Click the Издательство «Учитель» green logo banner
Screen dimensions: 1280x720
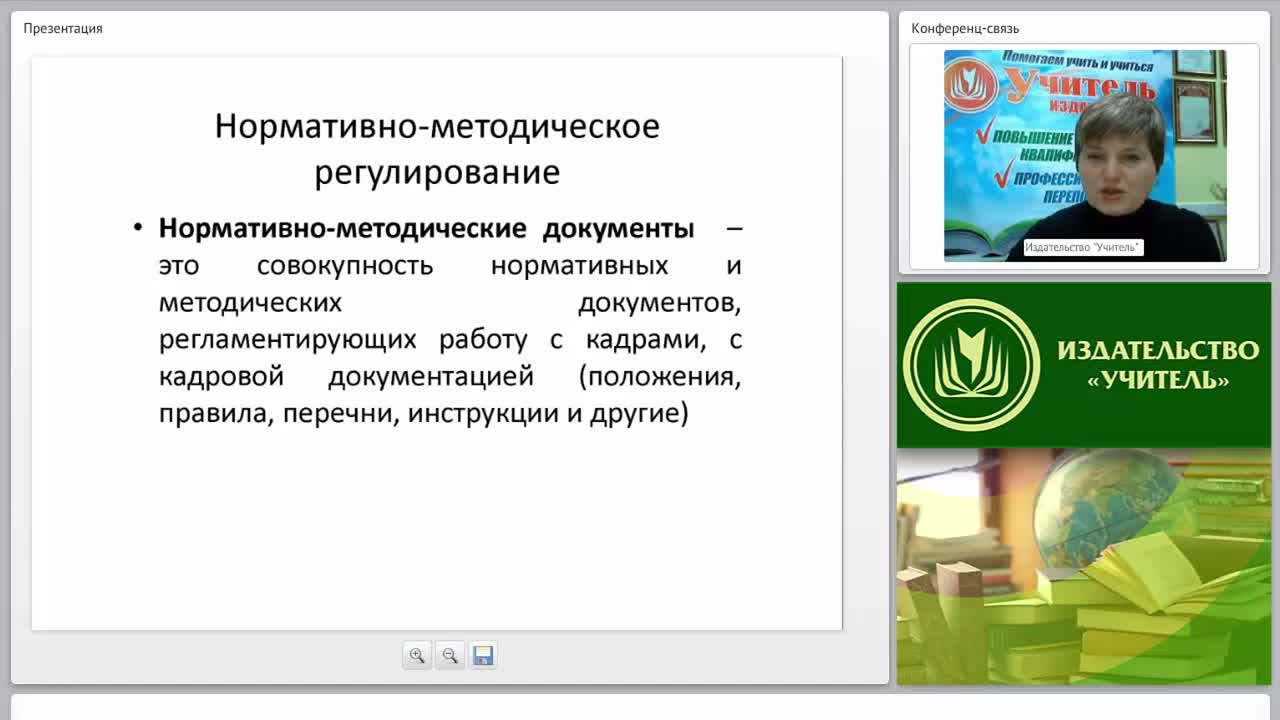pyautogui.click(x=1084, y=365)
